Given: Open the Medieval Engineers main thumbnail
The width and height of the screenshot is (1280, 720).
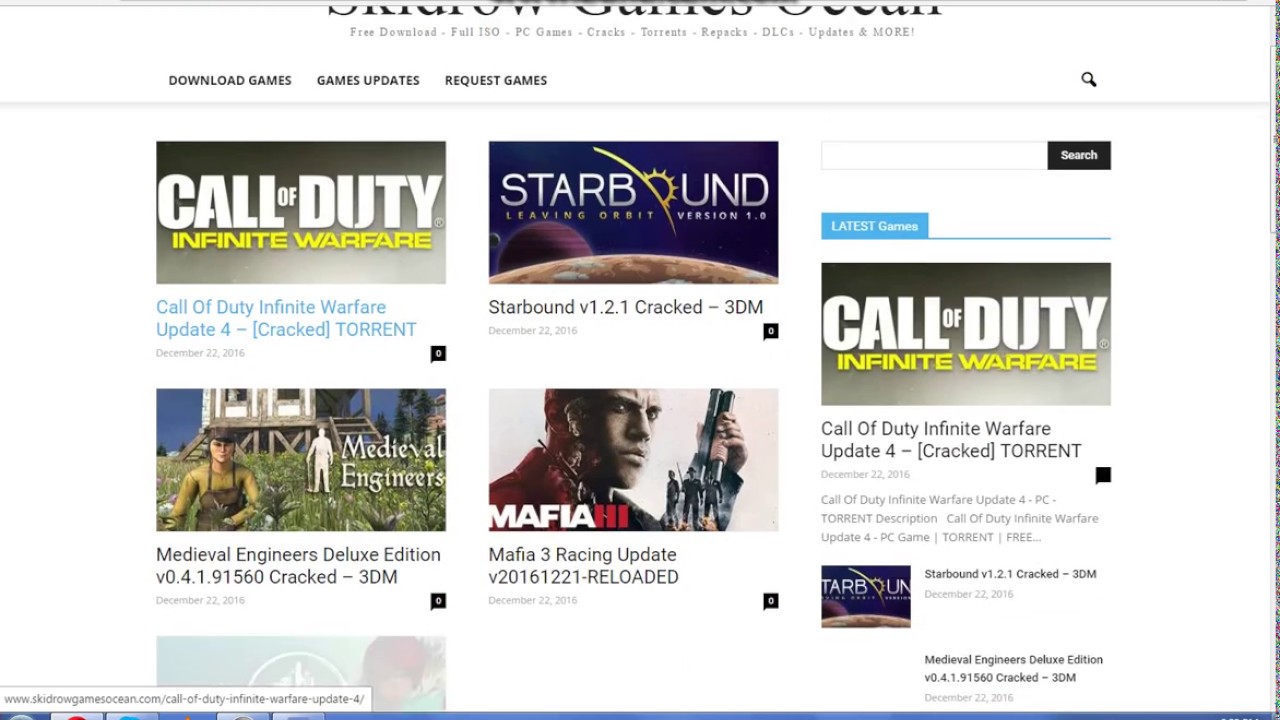Looking at the screenshot, I should pos(301,460).
